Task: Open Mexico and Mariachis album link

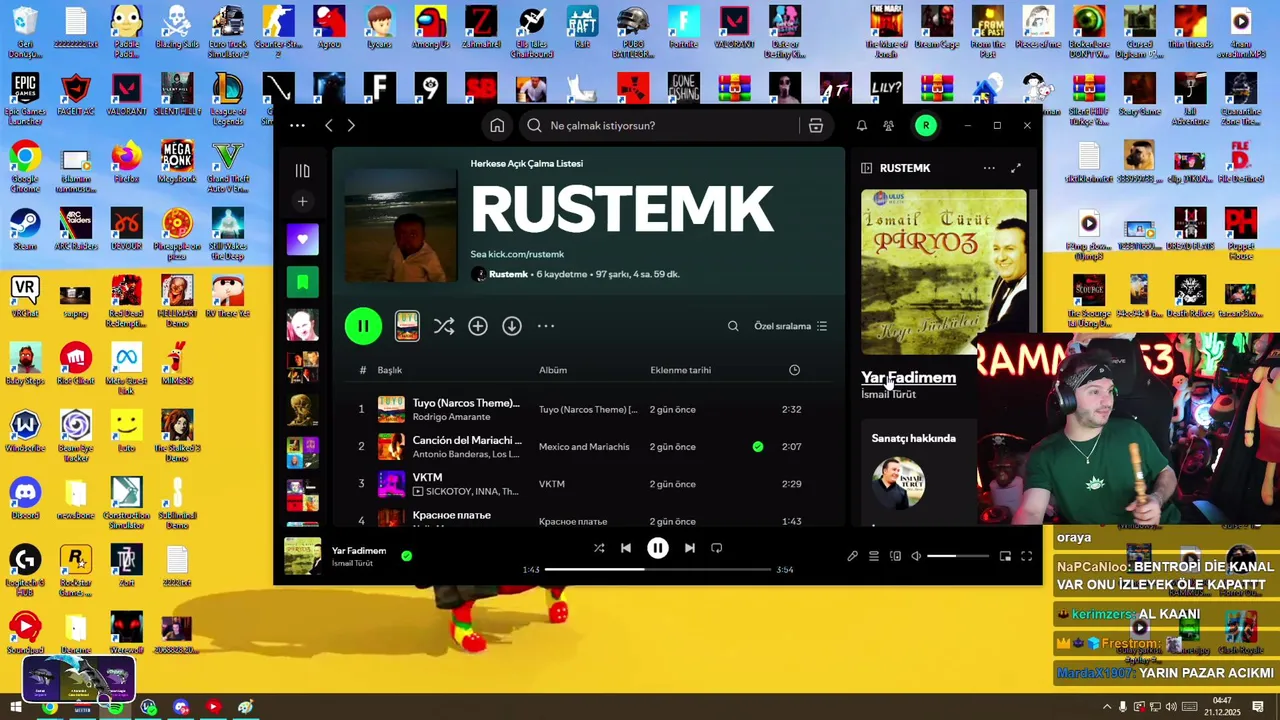Action: 584,447
